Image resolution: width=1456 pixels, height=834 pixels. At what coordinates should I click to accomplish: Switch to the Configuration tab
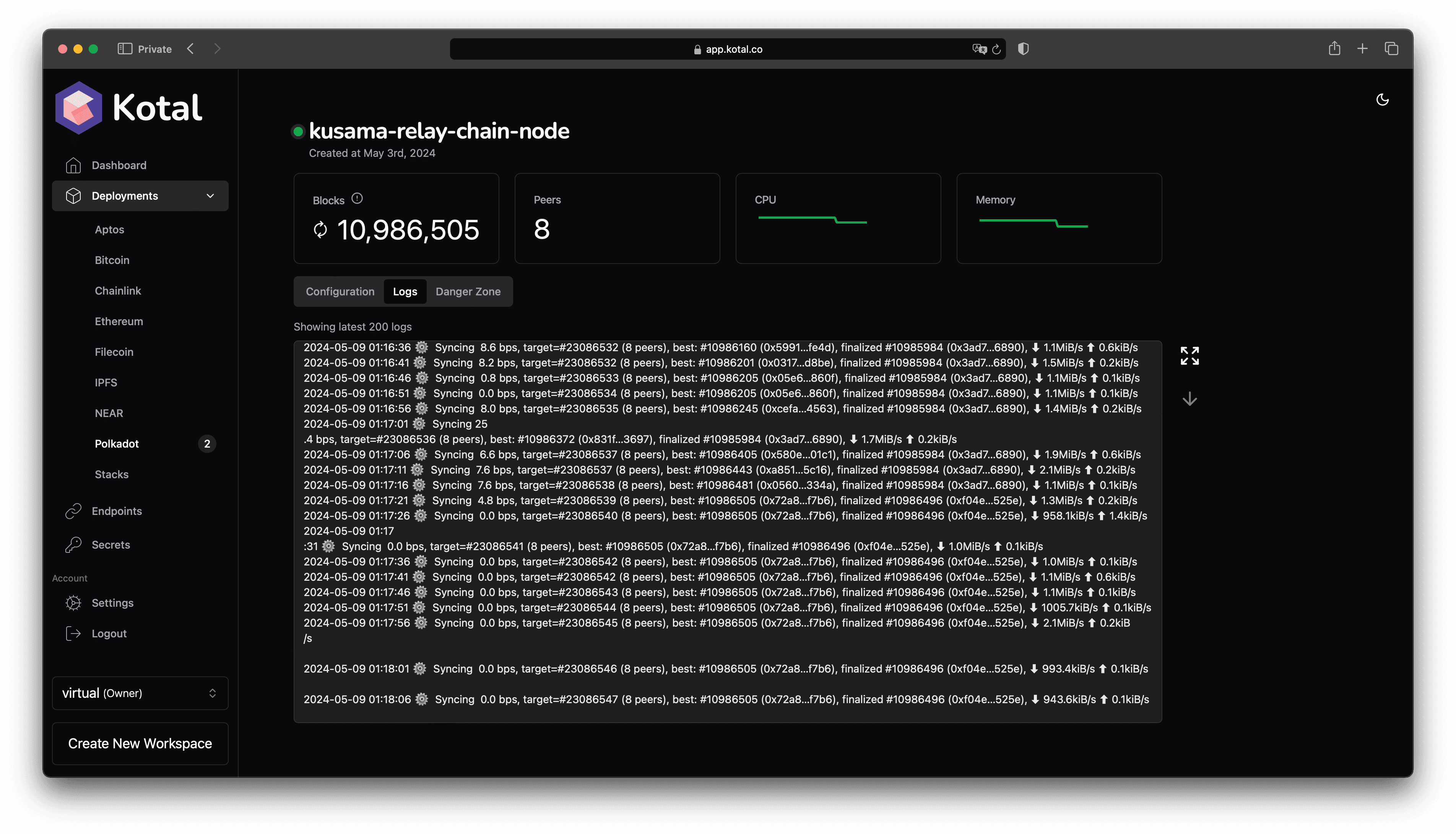click(340, 292)
